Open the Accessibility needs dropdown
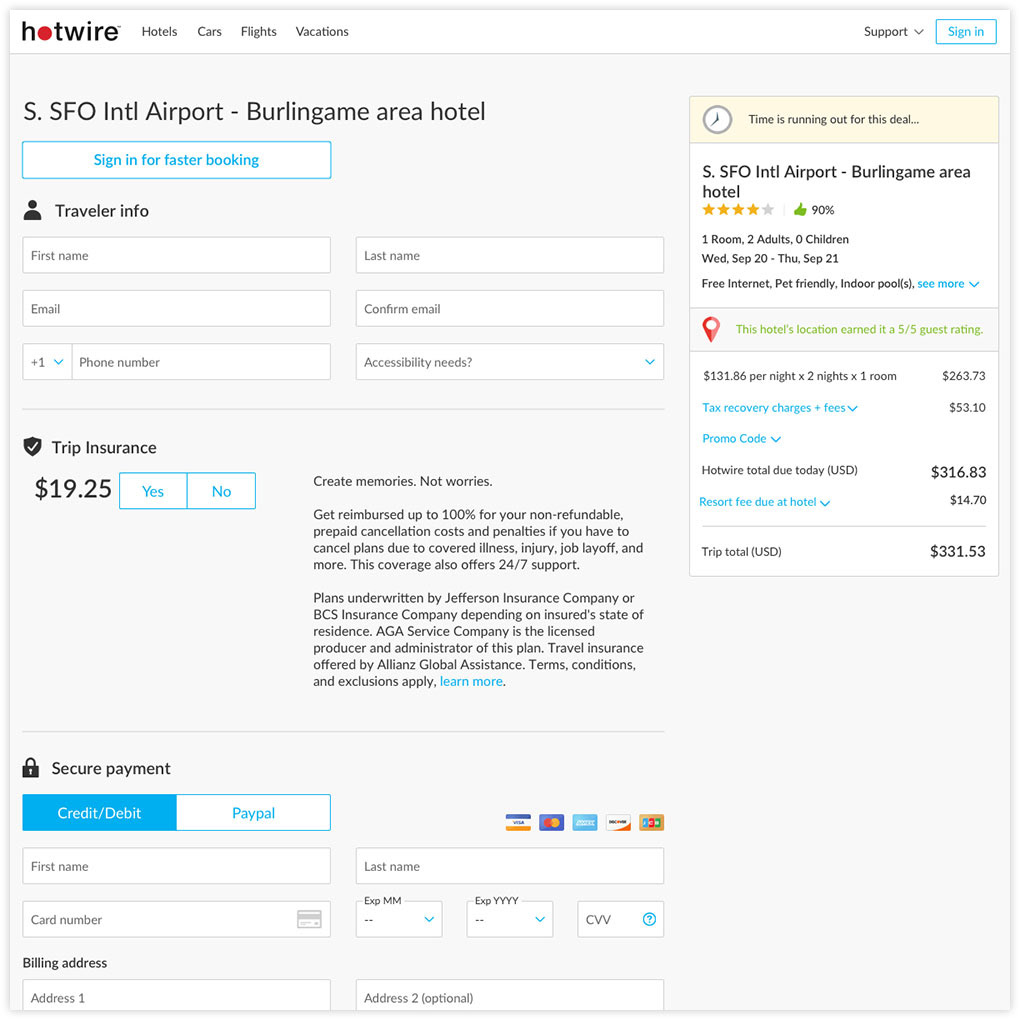Screen dimensions: 1020x1020 tap(509, 362)
